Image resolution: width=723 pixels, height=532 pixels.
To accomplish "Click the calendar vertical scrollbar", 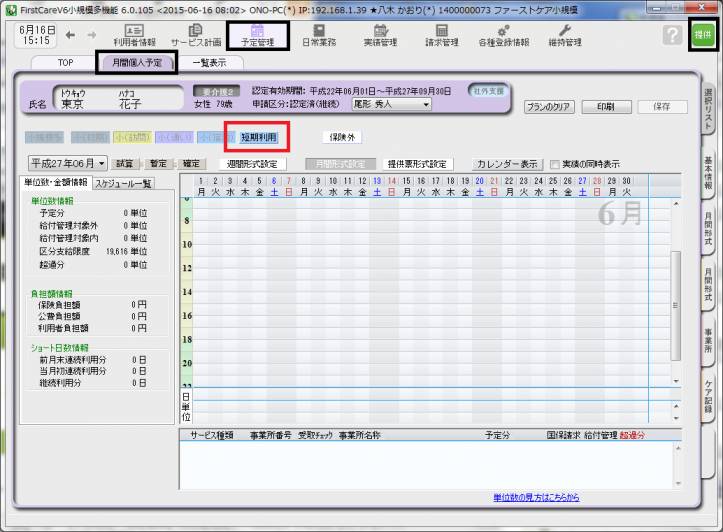I will pos(675,300).
